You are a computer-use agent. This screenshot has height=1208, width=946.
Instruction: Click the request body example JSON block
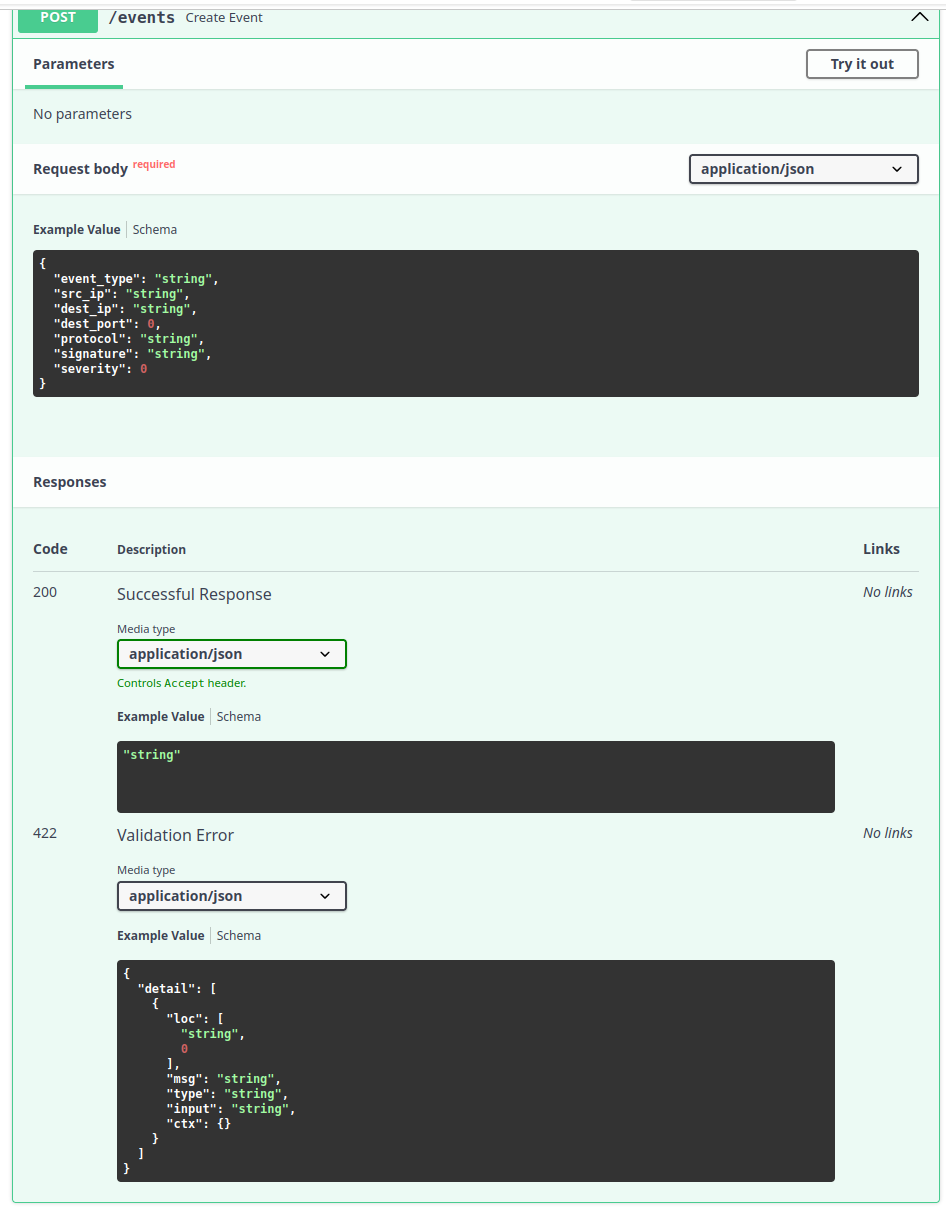tap(476, 323)
